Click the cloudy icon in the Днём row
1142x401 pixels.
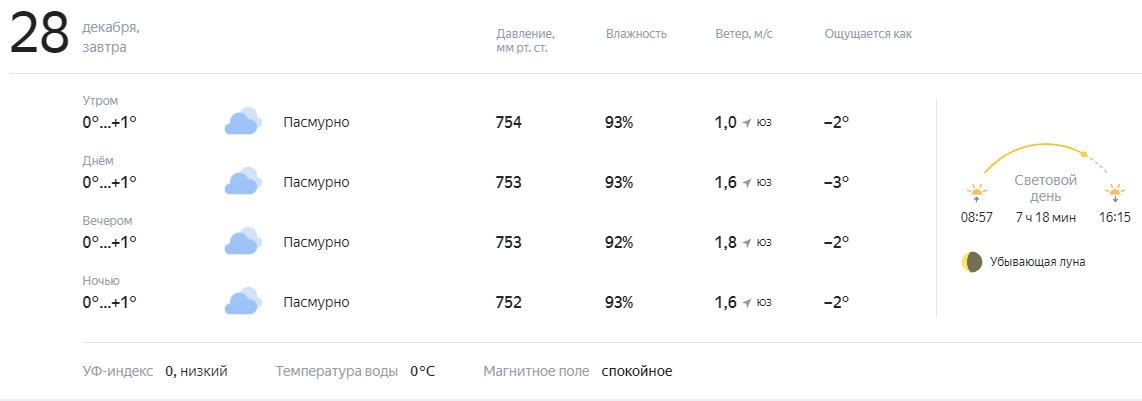243,181
